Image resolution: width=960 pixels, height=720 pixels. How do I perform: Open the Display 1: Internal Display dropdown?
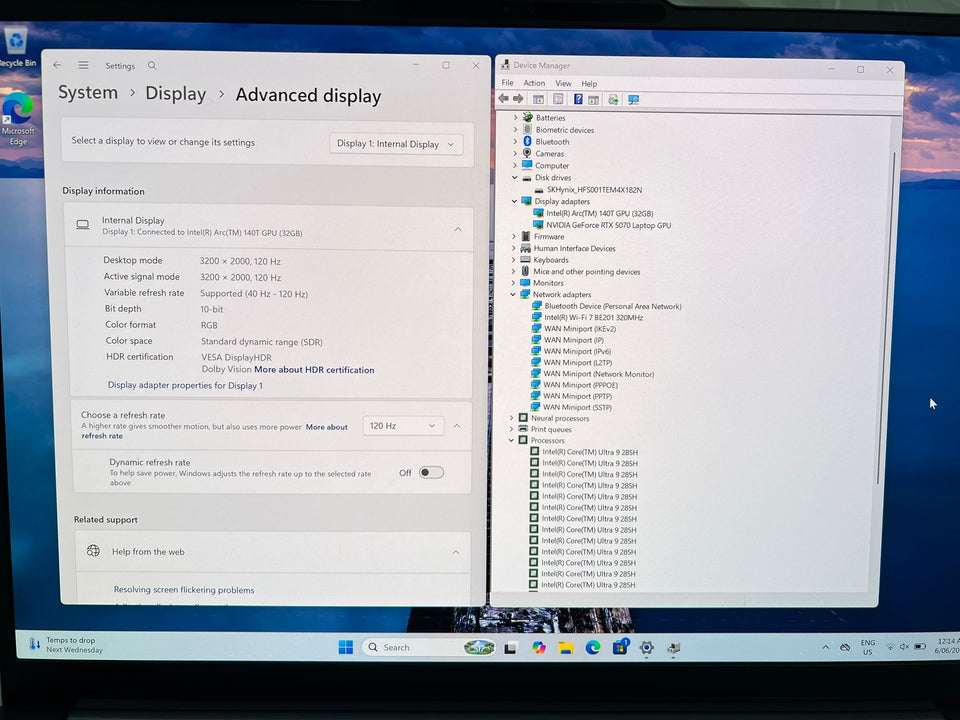(x=396, y=144)
